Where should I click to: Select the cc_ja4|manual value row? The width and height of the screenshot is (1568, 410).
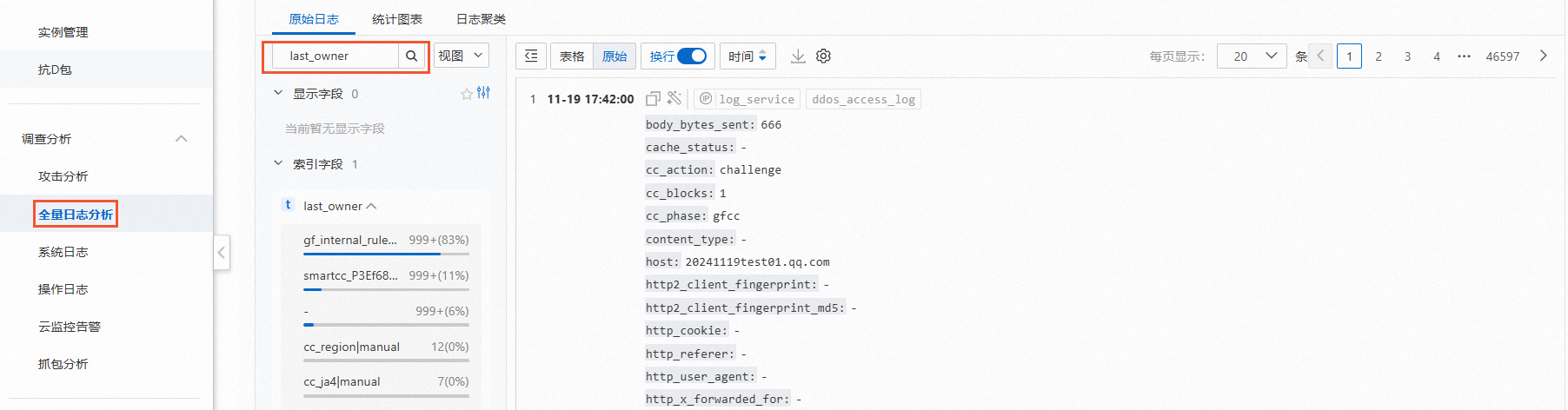click(x=386, y=381)
